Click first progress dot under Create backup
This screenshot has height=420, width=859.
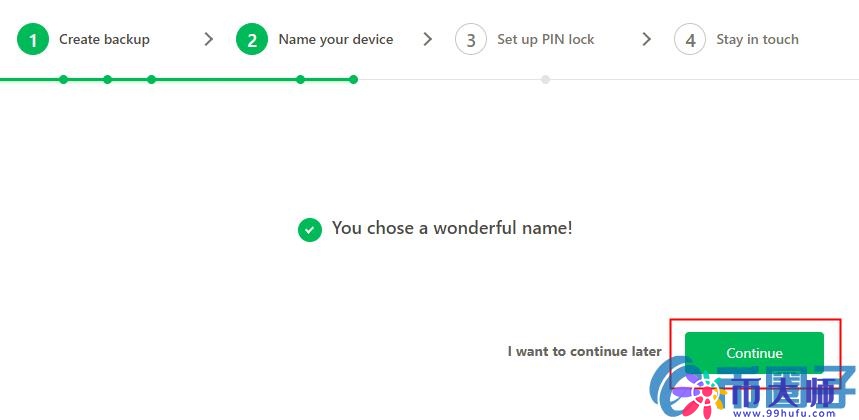tap(64, 79)
